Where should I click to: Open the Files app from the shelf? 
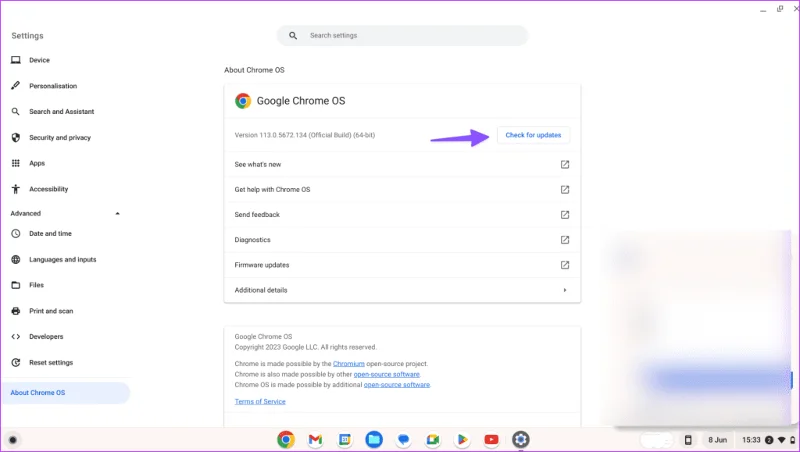click(374, 439)
